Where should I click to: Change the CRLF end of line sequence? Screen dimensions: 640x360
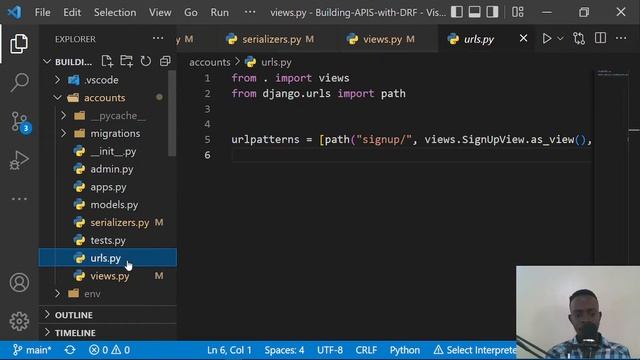(x=366, y=350)
